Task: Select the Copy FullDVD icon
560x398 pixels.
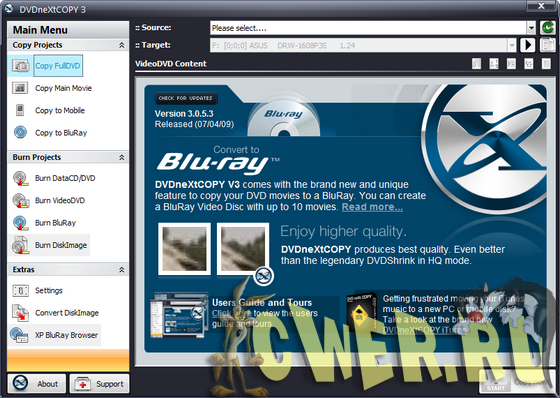Action: (21, 66)
